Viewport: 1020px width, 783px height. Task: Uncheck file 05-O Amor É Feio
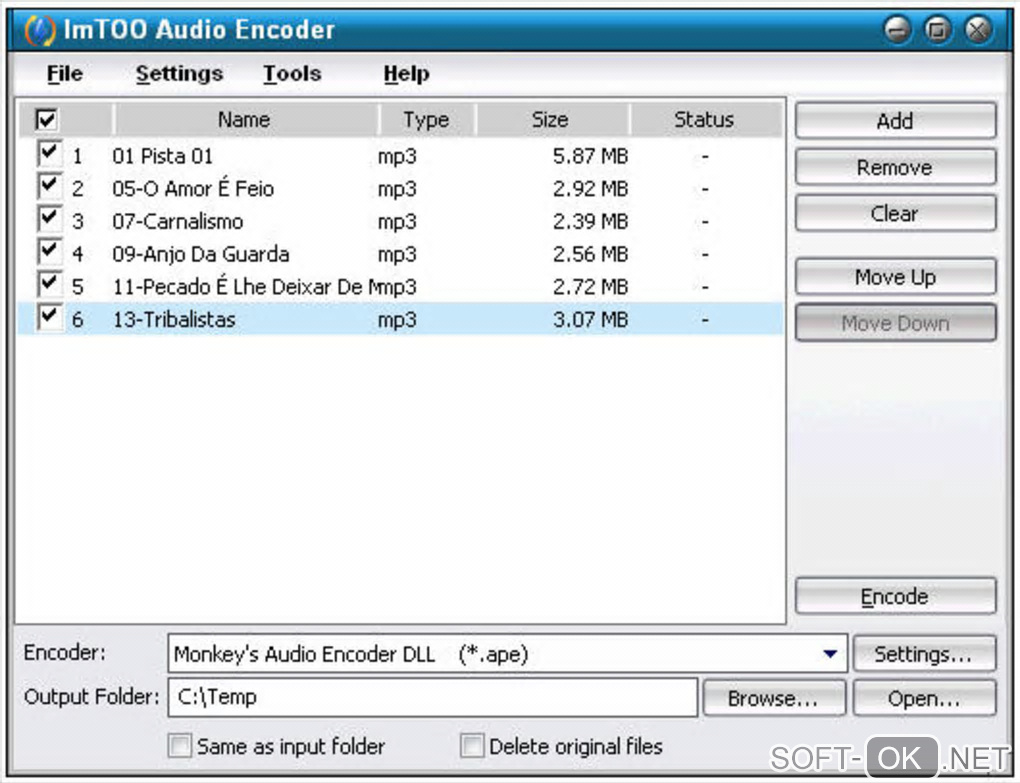click(x=49, y=186)
